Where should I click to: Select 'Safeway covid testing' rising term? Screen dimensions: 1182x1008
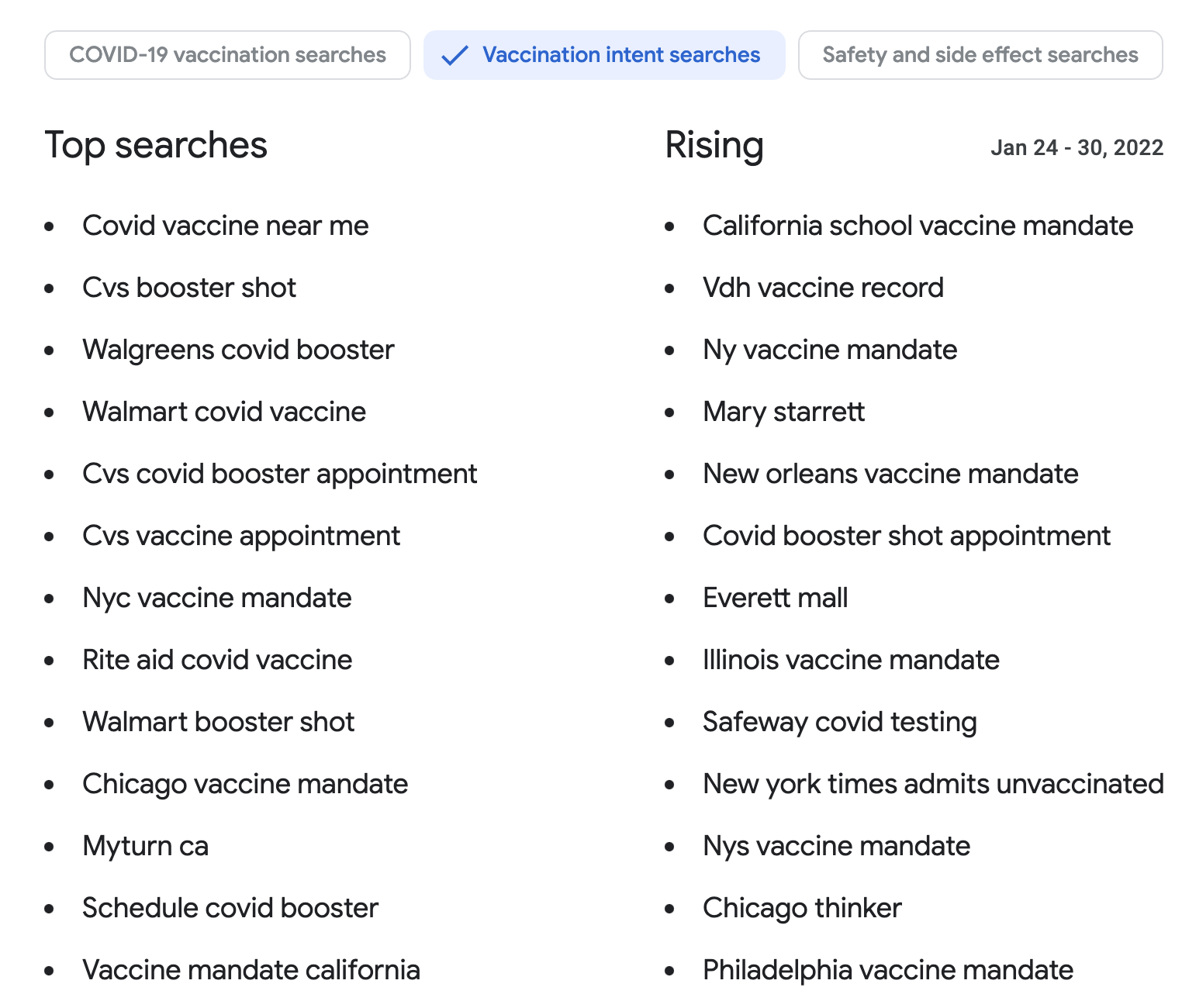[839, 722]
